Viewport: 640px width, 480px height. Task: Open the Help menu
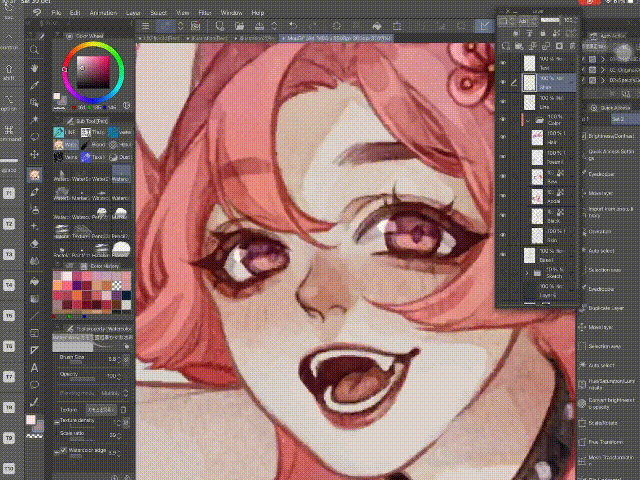point(258,13)
